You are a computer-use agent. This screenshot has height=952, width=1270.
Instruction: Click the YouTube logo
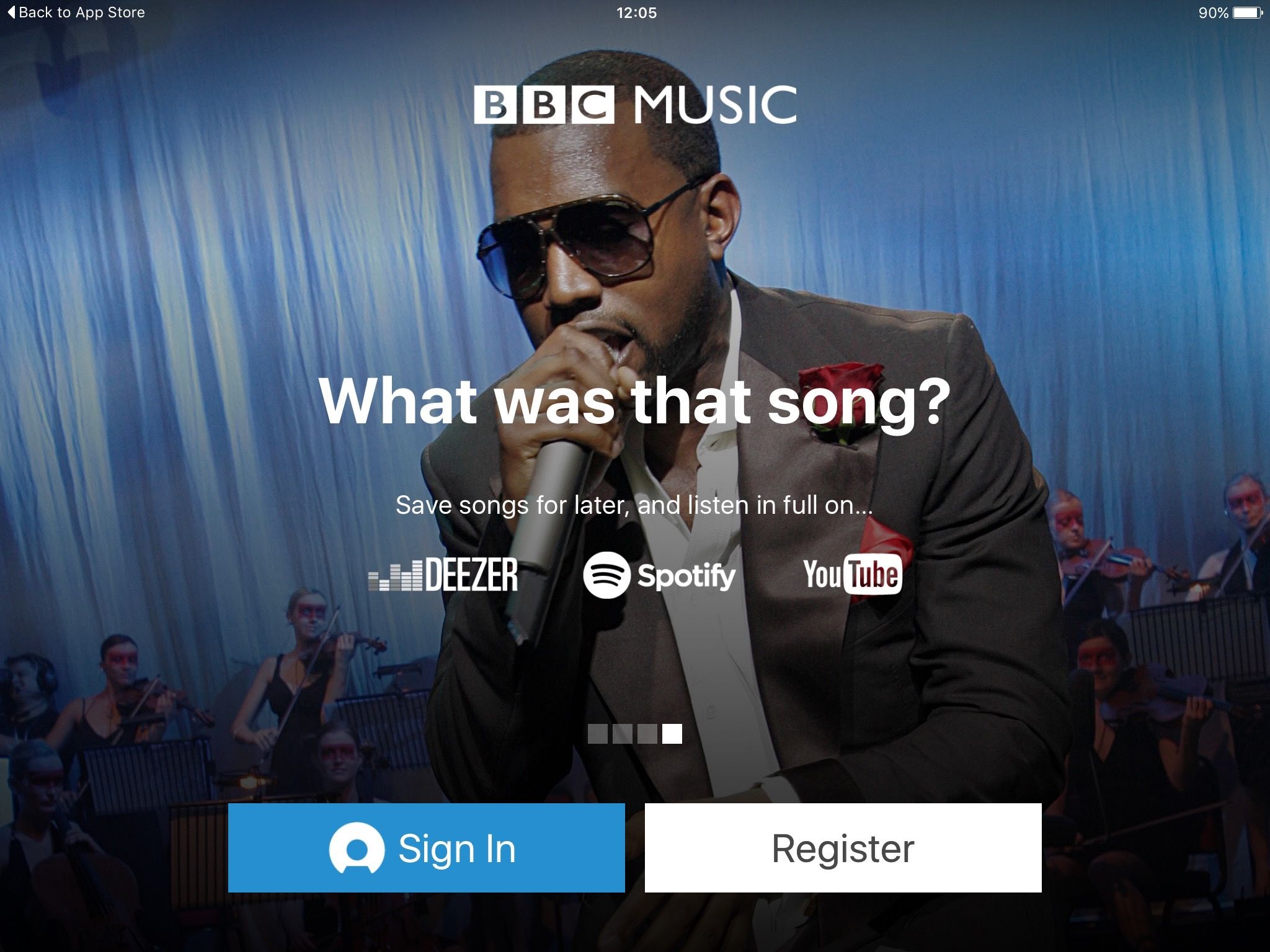[853, 575]
